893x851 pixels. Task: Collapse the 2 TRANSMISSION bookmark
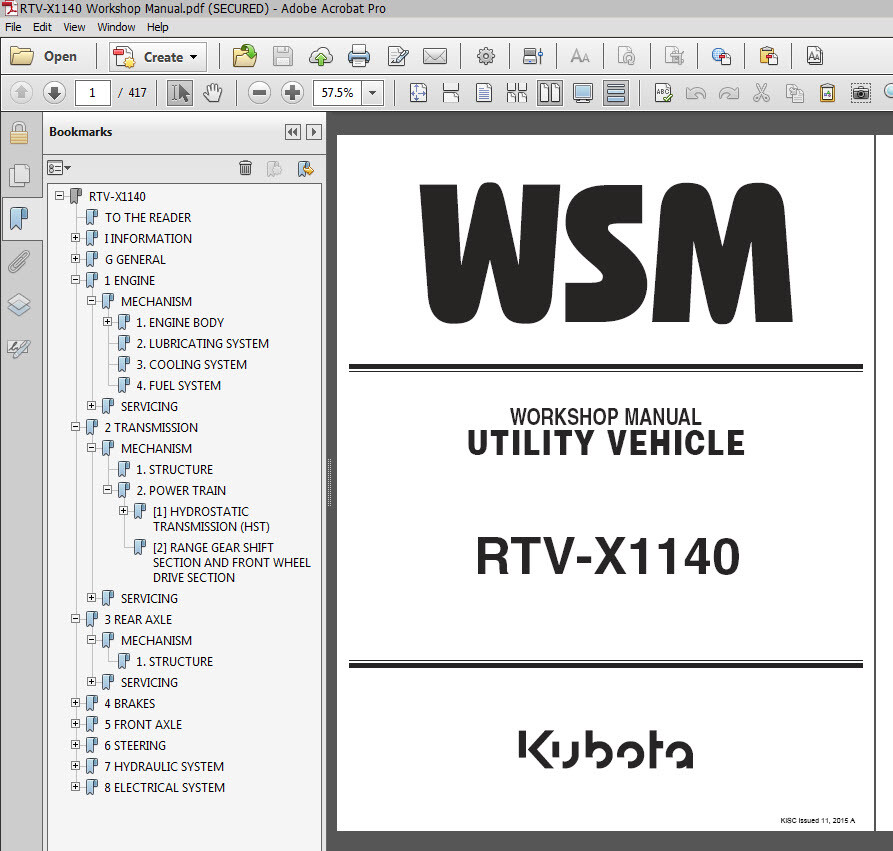[x=75, y=427]
